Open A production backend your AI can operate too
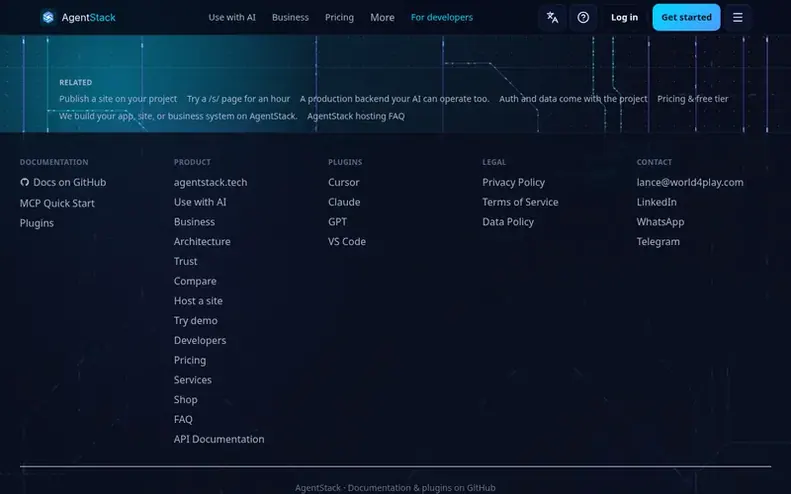Image resolution: width=791 pixels, height=494 pixels. pos(394,99)
